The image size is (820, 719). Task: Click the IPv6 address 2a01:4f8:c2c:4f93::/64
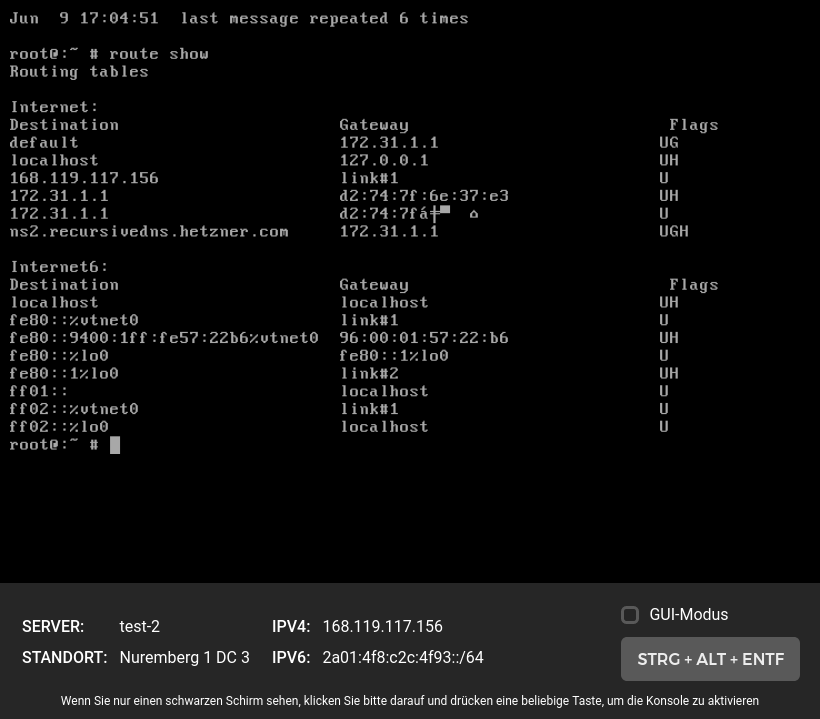tap(402, 658)
